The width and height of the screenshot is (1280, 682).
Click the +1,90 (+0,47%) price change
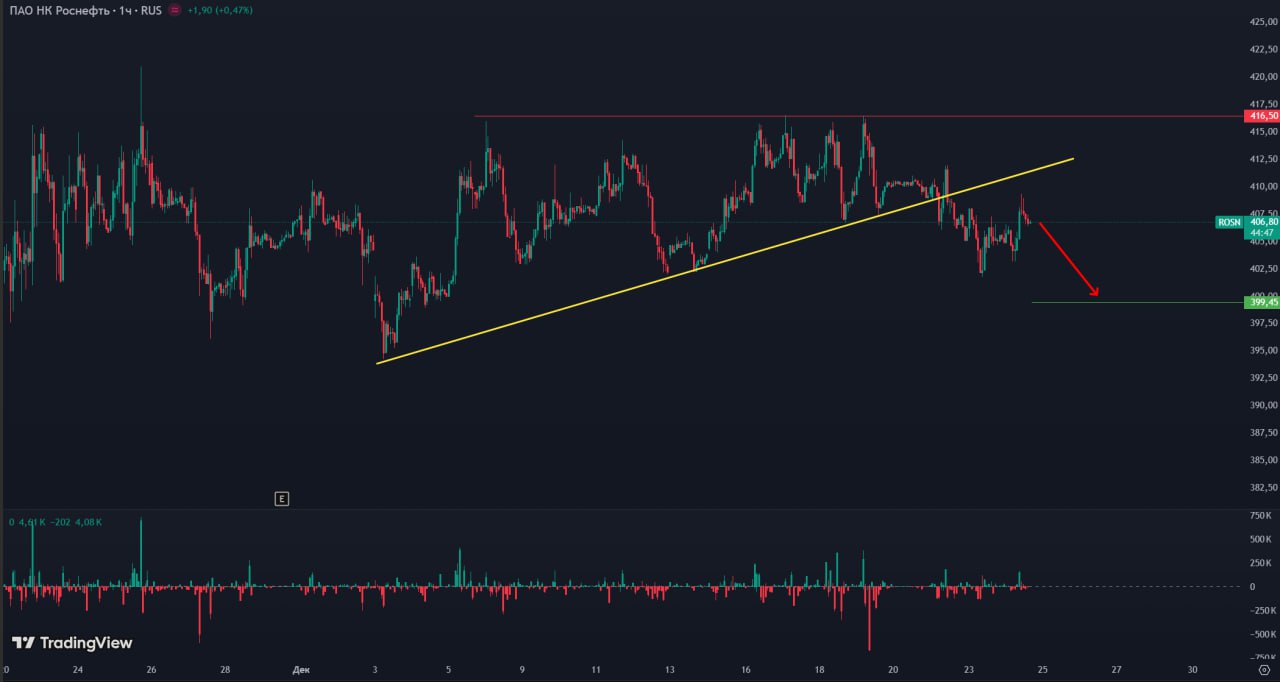pos(220,9)
